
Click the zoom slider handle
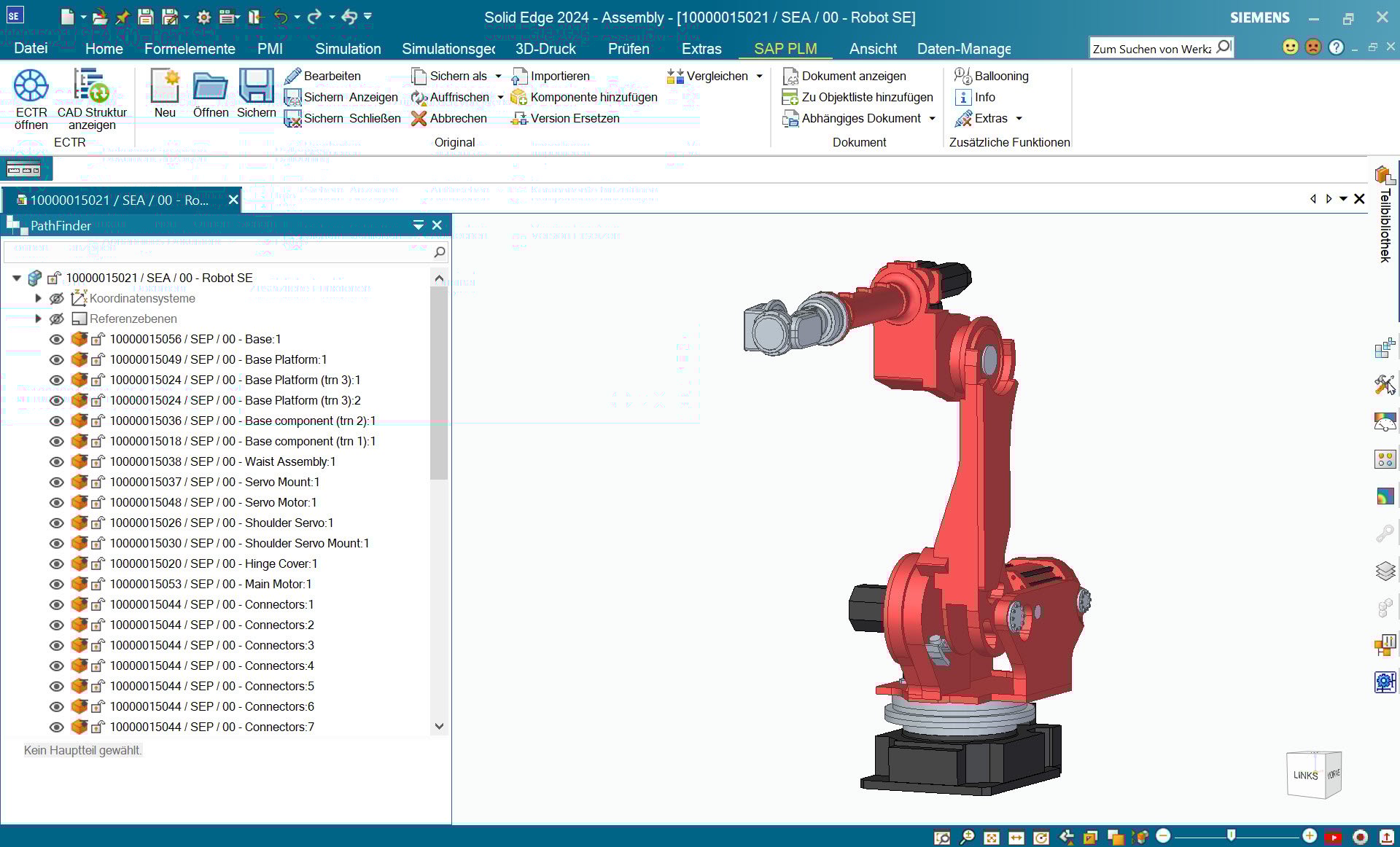pos(1231,835)
